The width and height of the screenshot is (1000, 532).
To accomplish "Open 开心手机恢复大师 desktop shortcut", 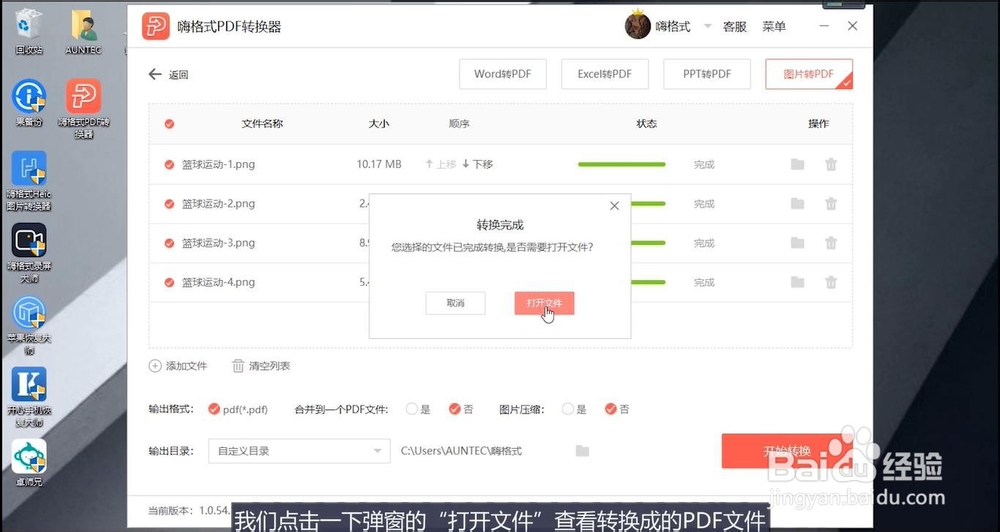I will 29,397.
